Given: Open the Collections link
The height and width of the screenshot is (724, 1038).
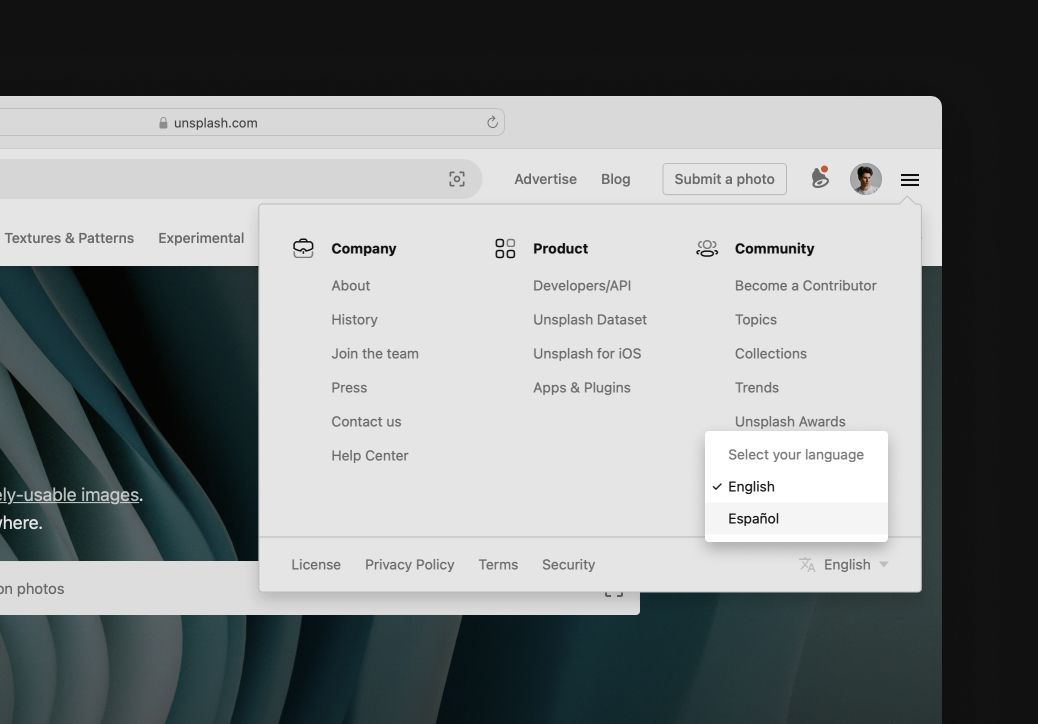Looking at the screenshot, I should (771, 353).
